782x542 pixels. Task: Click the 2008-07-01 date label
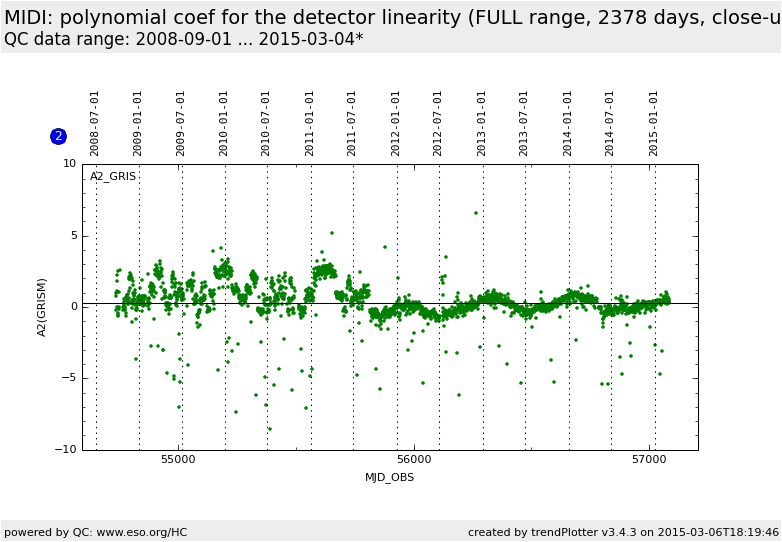point(95,123)
